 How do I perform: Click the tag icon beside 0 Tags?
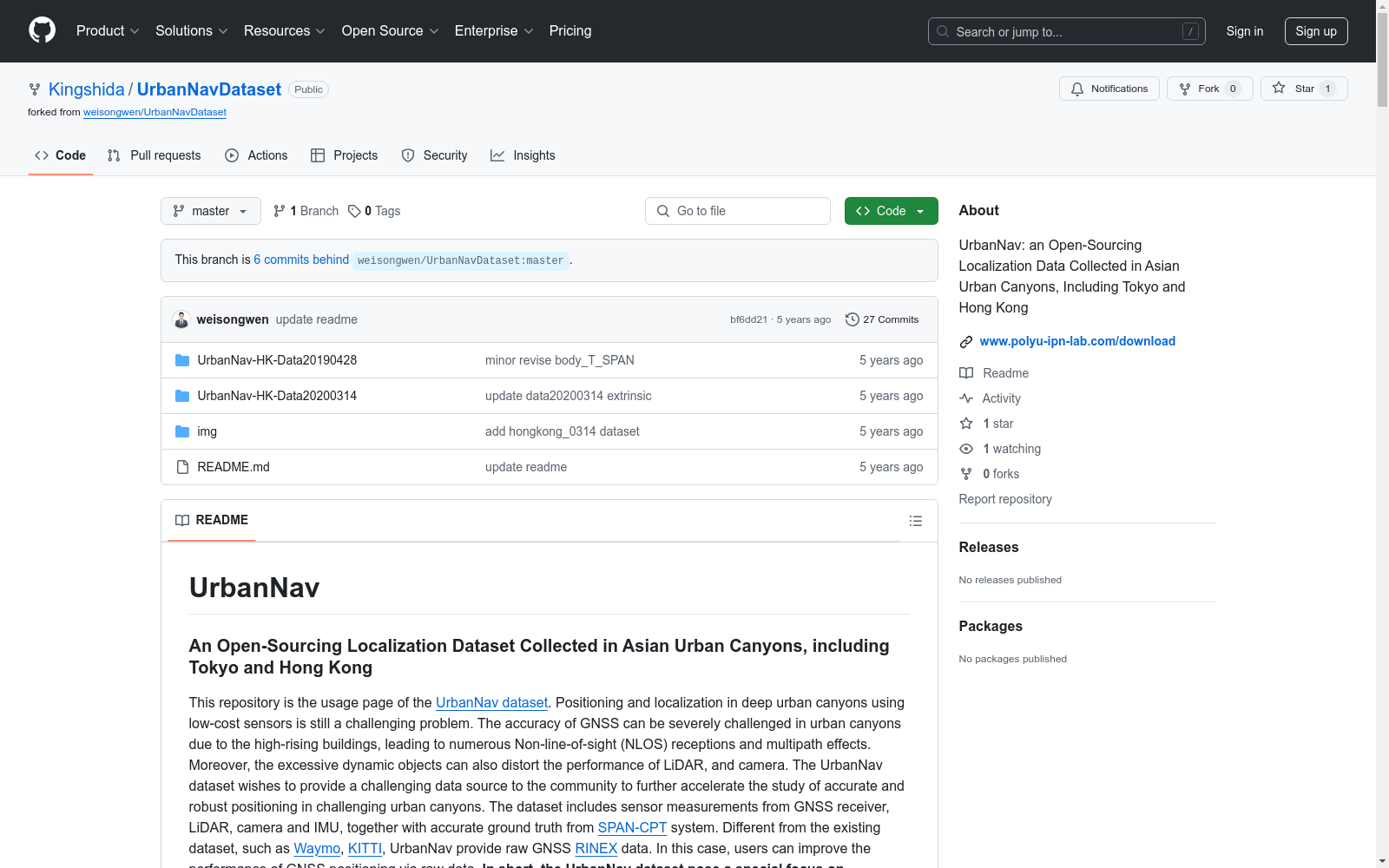(354, 211)
